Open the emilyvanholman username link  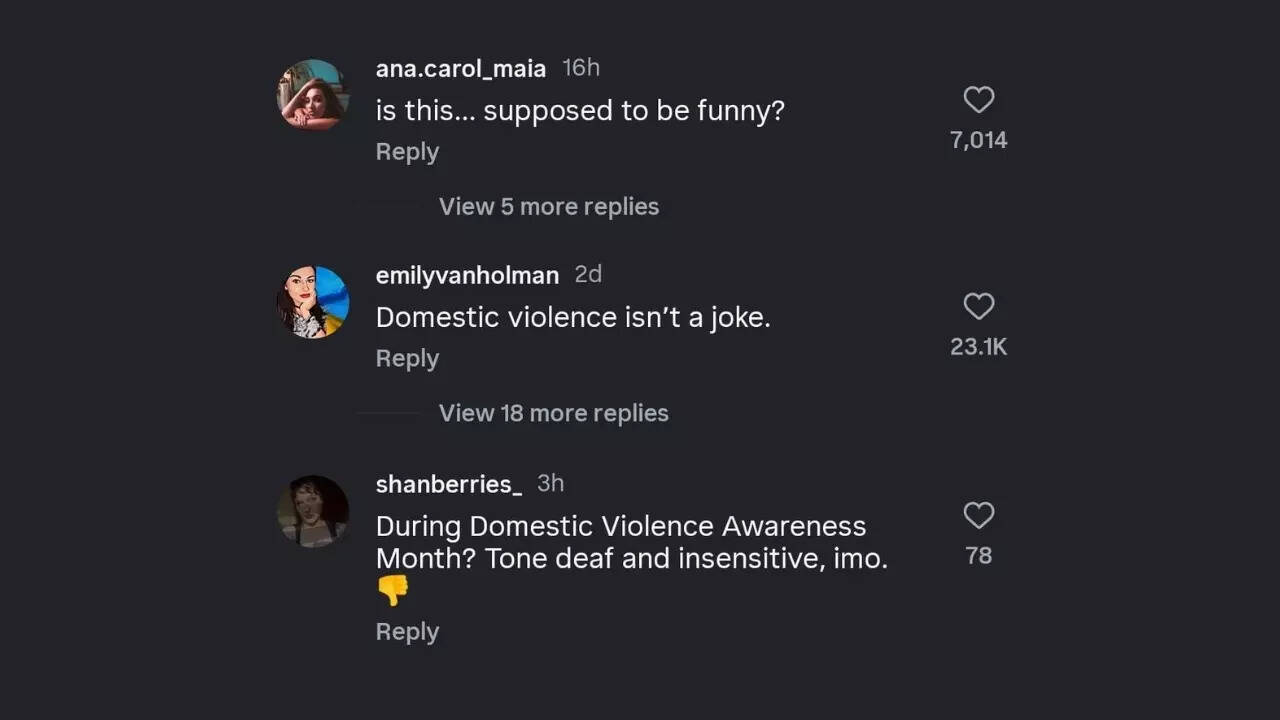[x=466, y=275]
